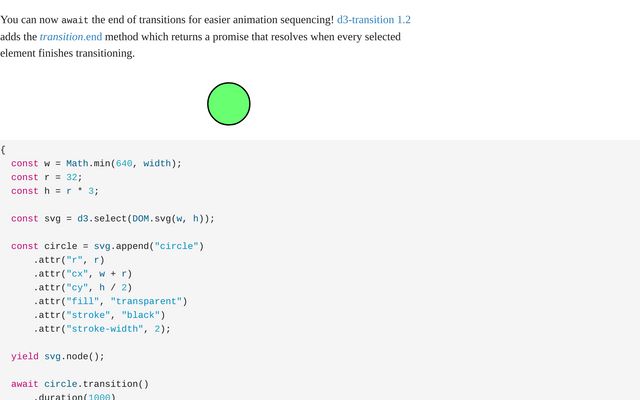Click the inline "await" code word in paragraph
The width and height of the screenshot is (640, 400).
75,20
